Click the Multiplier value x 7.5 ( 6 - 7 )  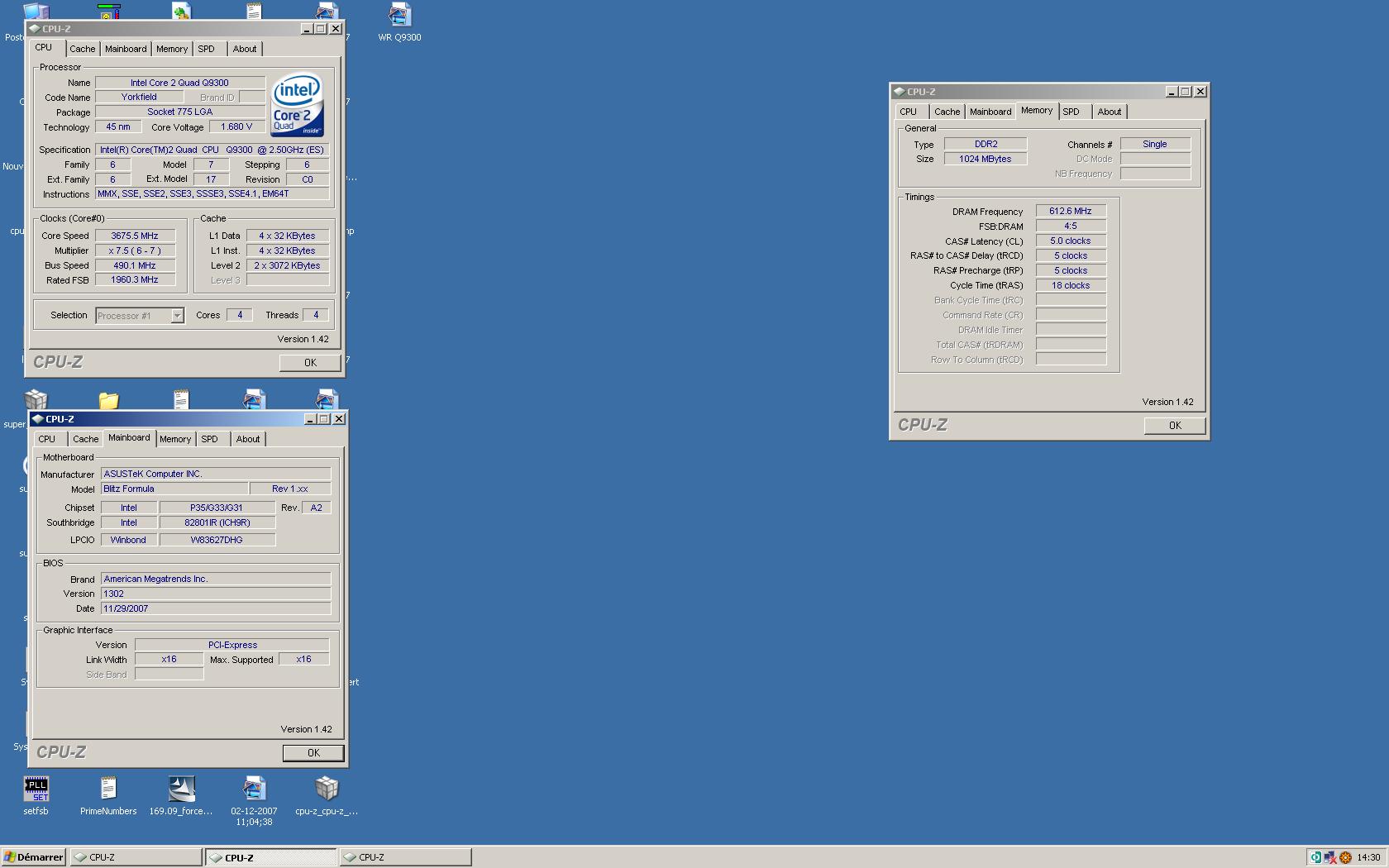point(135,250)
